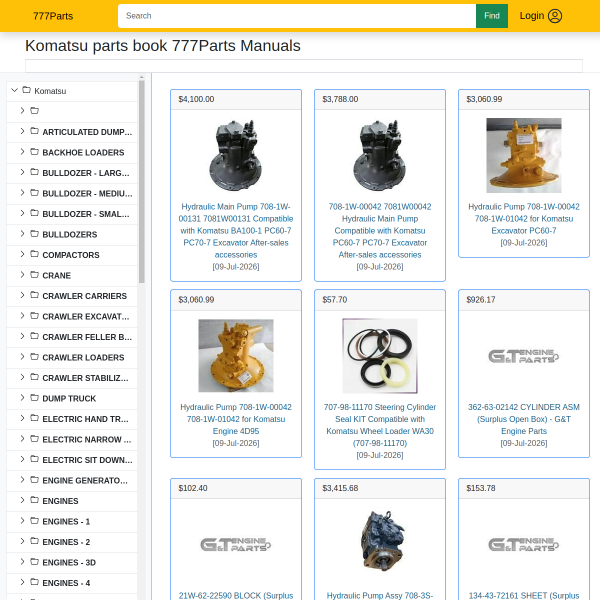Select BULLDOZER - MEDIU tree item
The image size is (600, 600).
[87, 194]
